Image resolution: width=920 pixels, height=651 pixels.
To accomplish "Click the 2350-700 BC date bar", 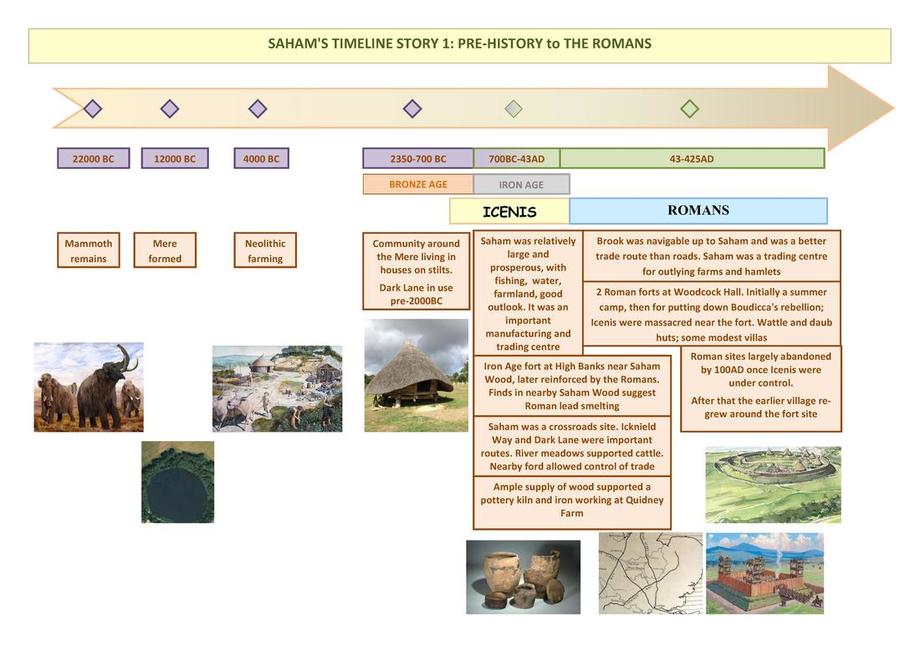I will point(418,158).
